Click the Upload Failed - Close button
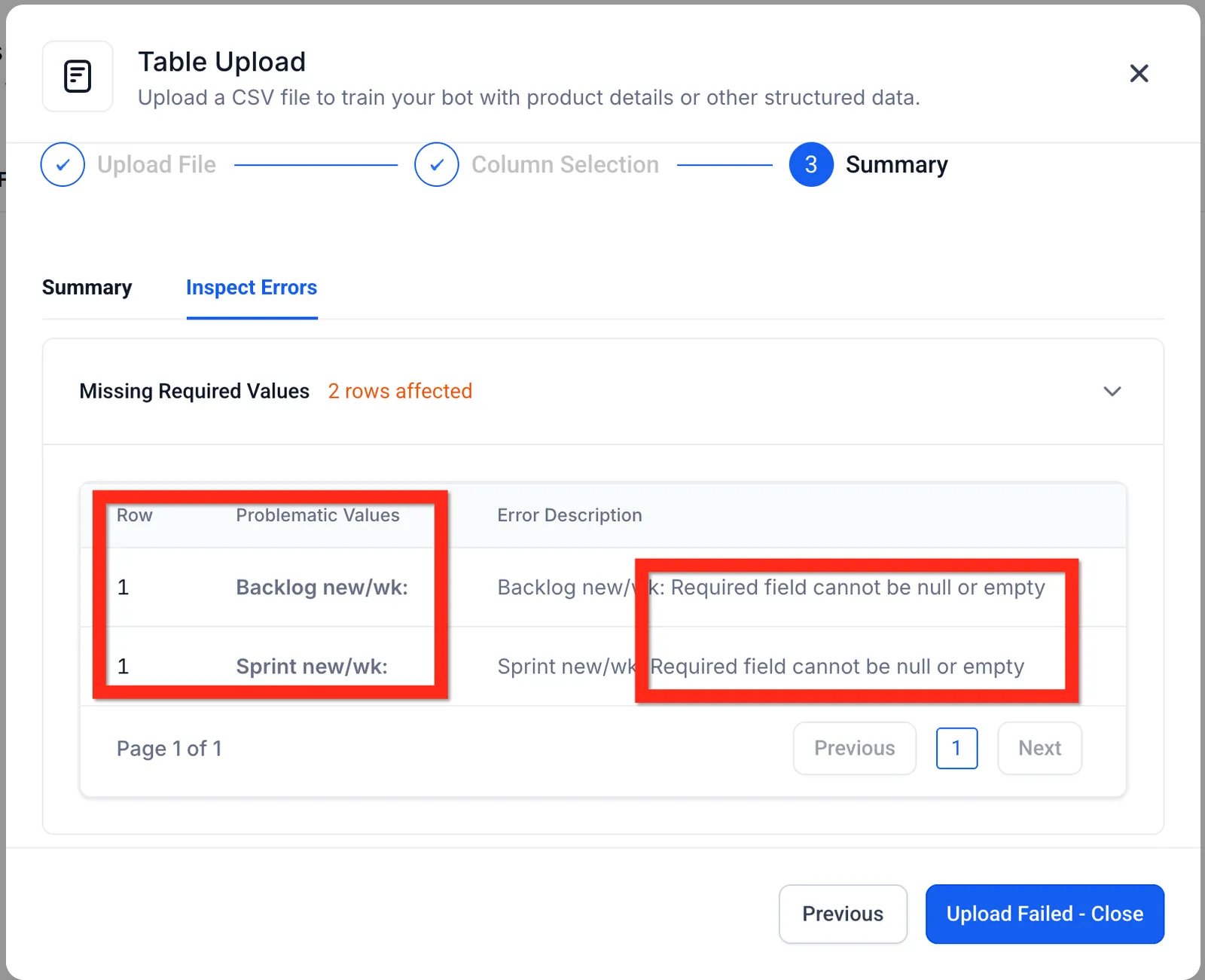Screen dimensions: 1205x980 click(x=1045, y=914)
